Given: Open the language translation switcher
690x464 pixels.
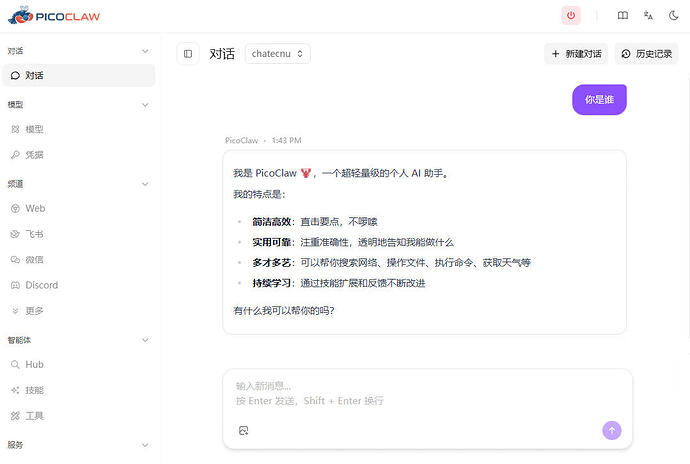Looking at the screenshot, I should pos(648,16).
